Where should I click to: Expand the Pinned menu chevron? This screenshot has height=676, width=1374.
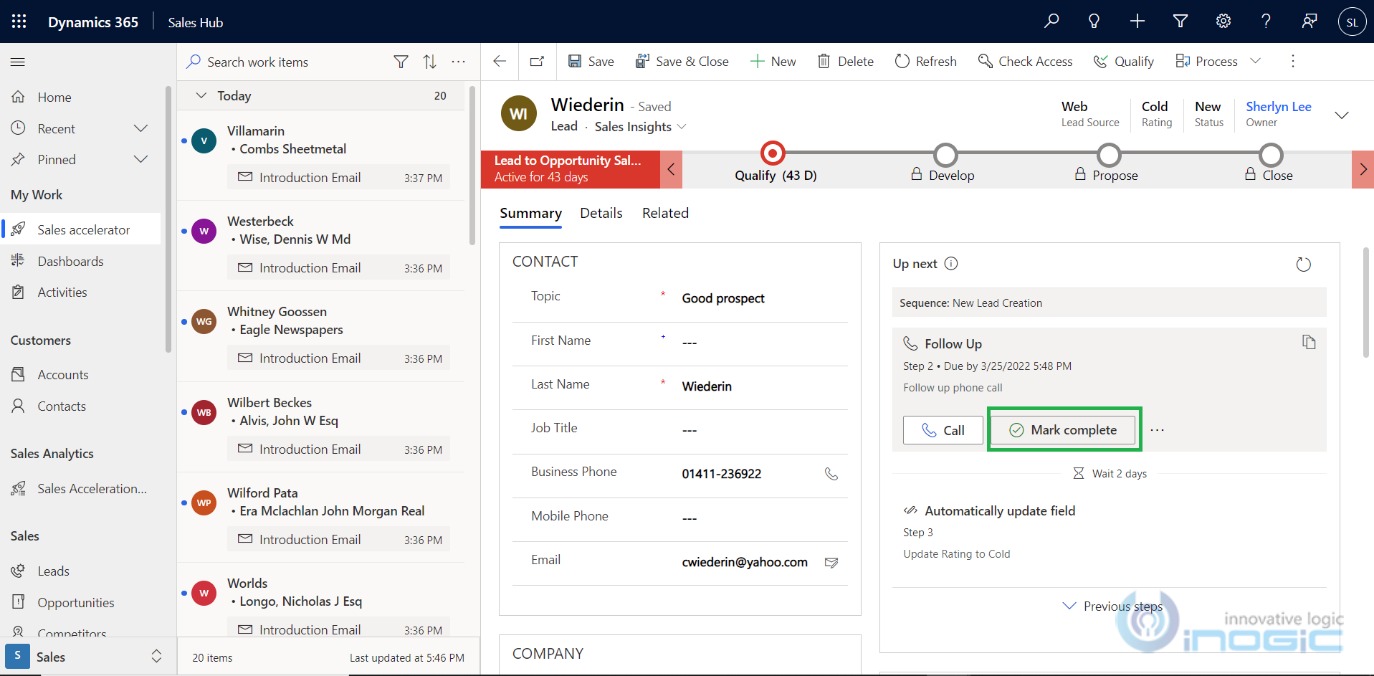141,159
